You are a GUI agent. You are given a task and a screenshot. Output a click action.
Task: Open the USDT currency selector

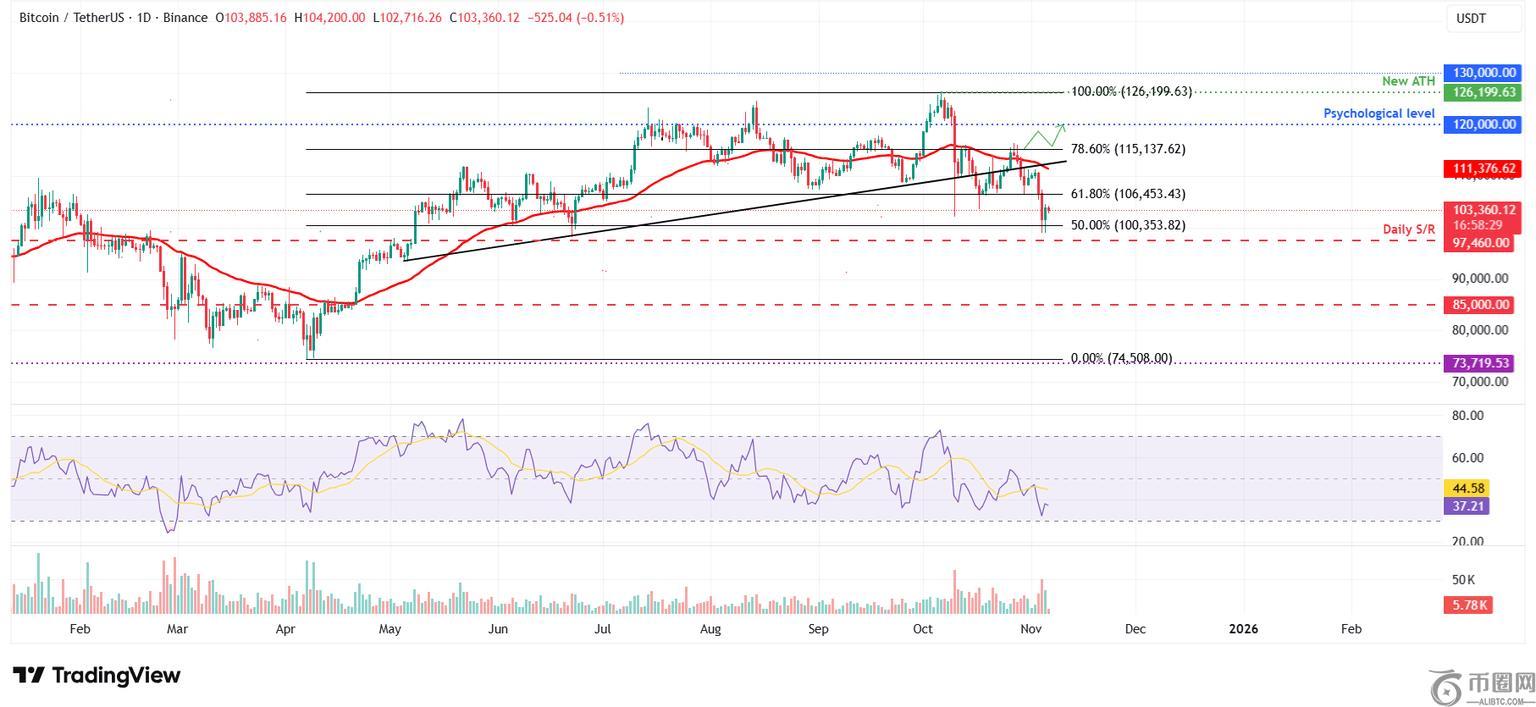[1470, 18]
